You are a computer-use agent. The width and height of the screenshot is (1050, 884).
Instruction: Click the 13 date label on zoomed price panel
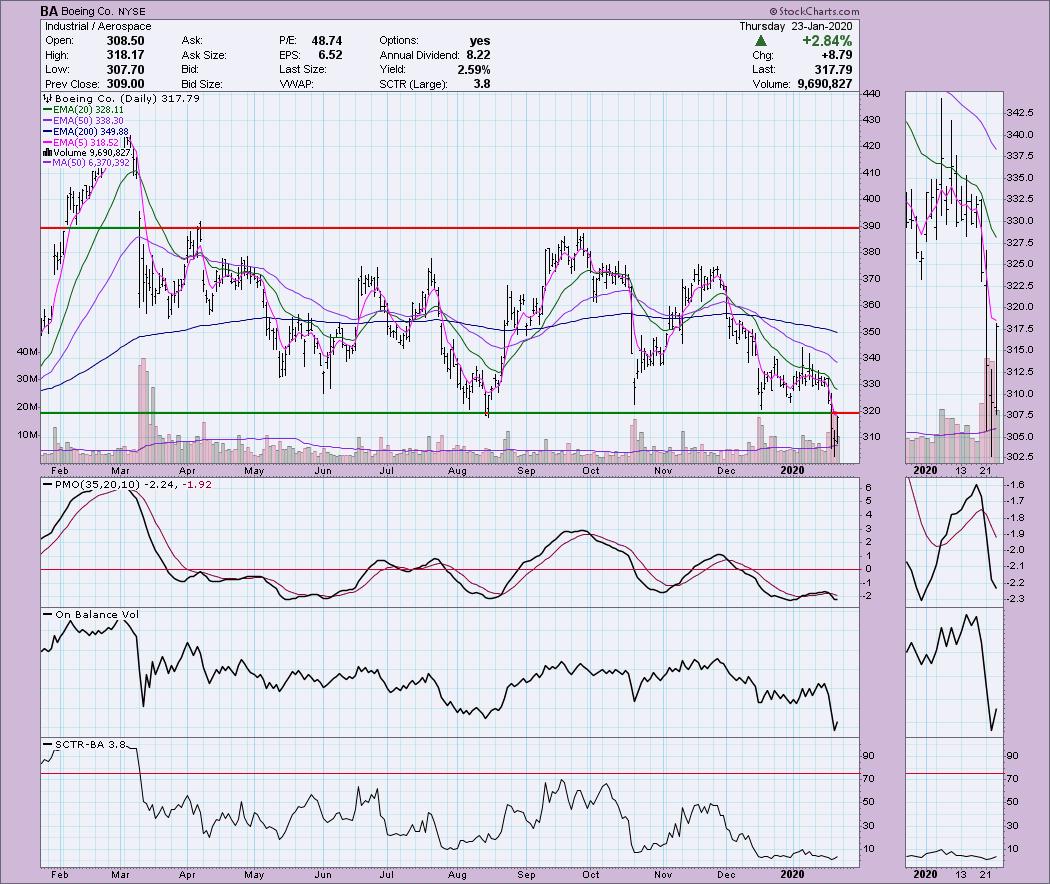coord(960,471)
